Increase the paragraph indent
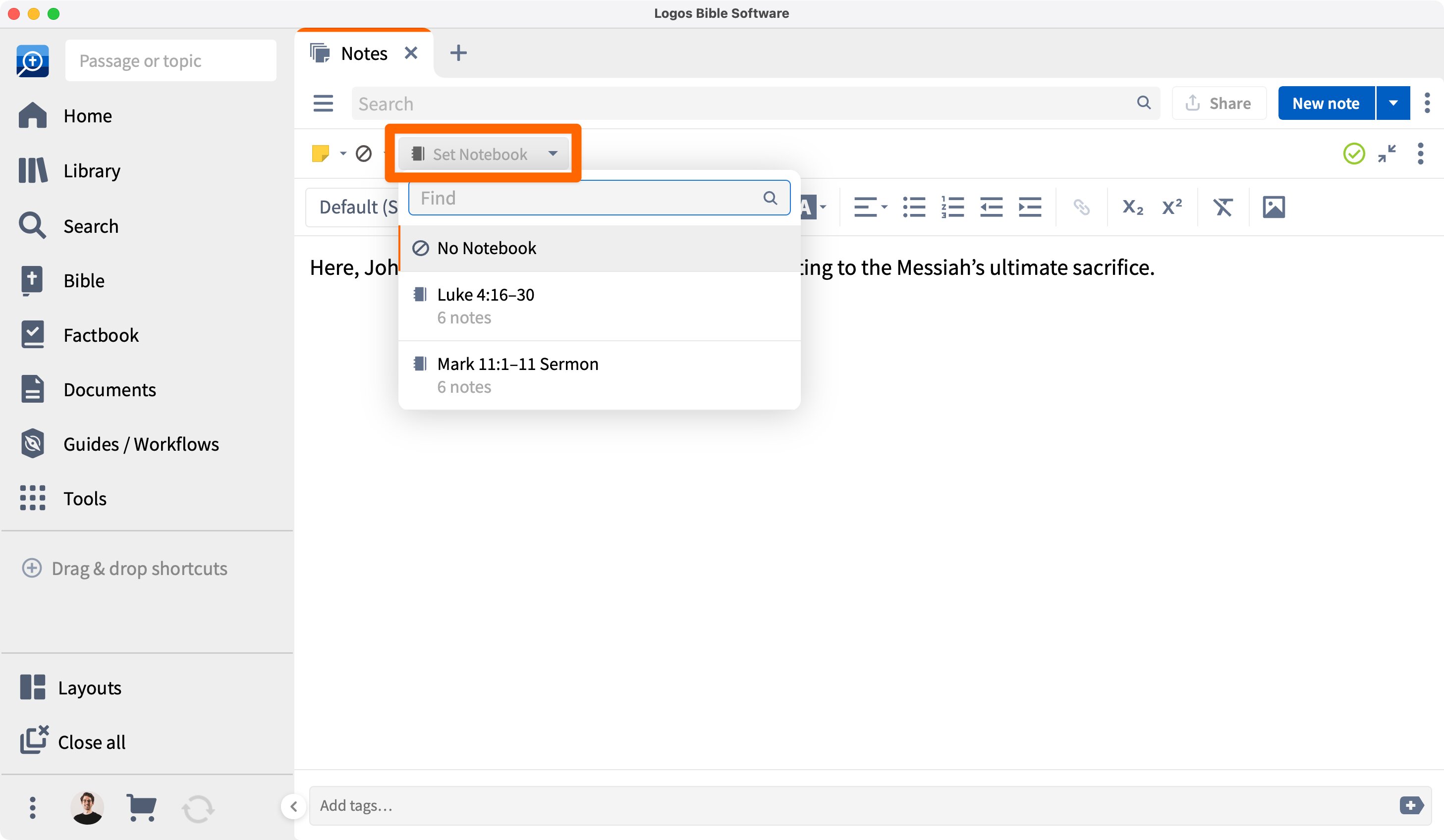This screenshot has width=1444, height=840. tap(1030, 207)
